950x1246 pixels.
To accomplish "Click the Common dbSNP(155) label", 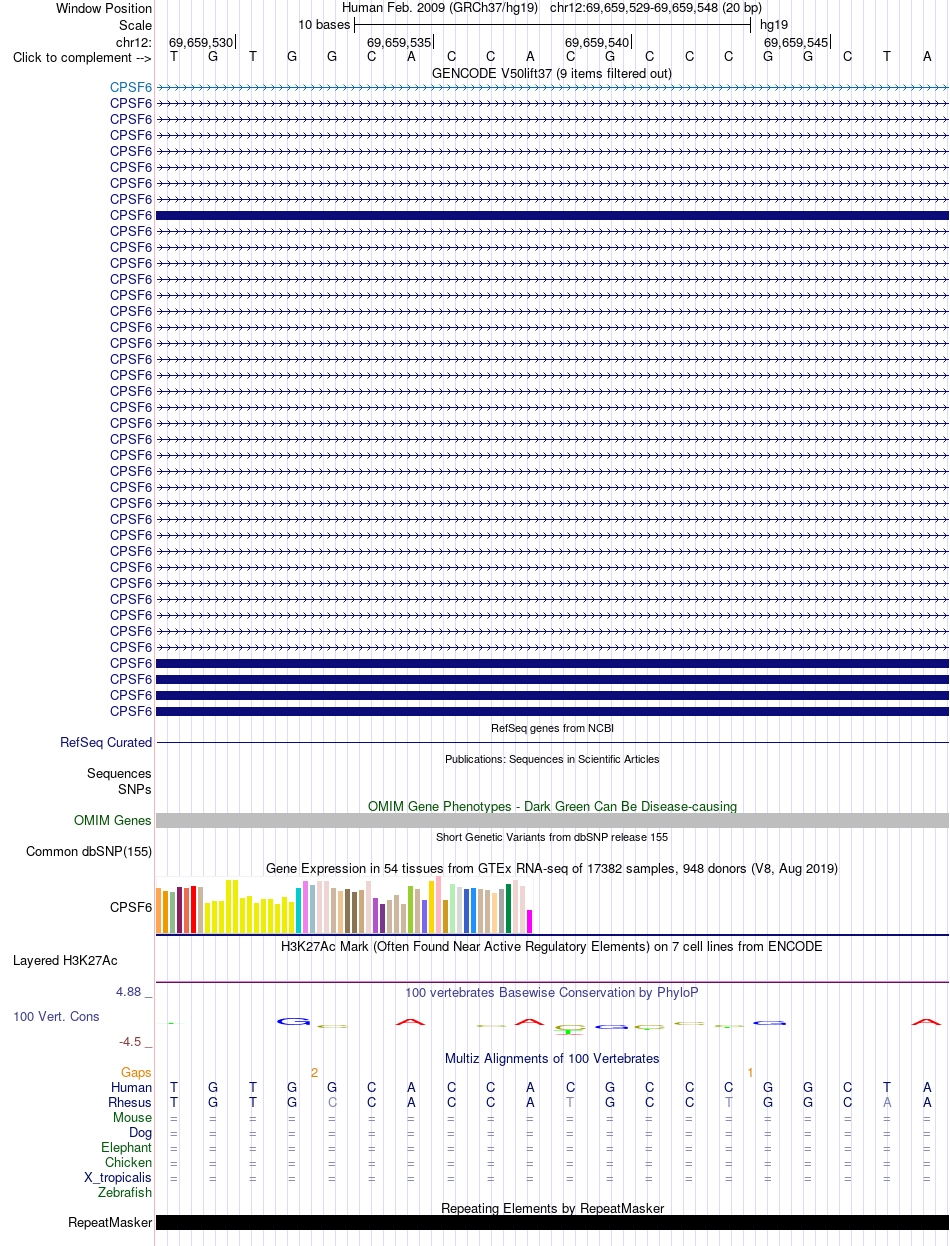I will tap(89, 852).
